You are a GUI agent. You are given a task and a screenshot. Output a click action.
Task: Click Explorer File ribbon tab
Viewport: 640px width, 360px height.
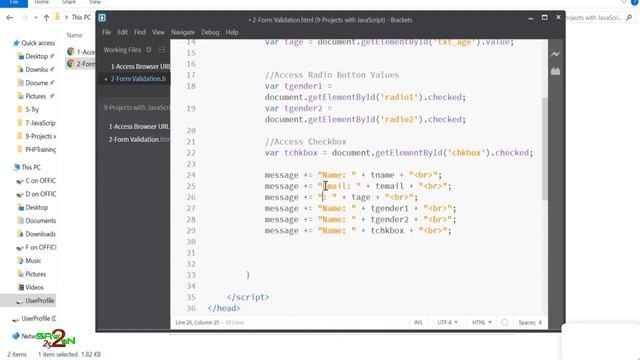pyautogui.click(x=14, y=2)
